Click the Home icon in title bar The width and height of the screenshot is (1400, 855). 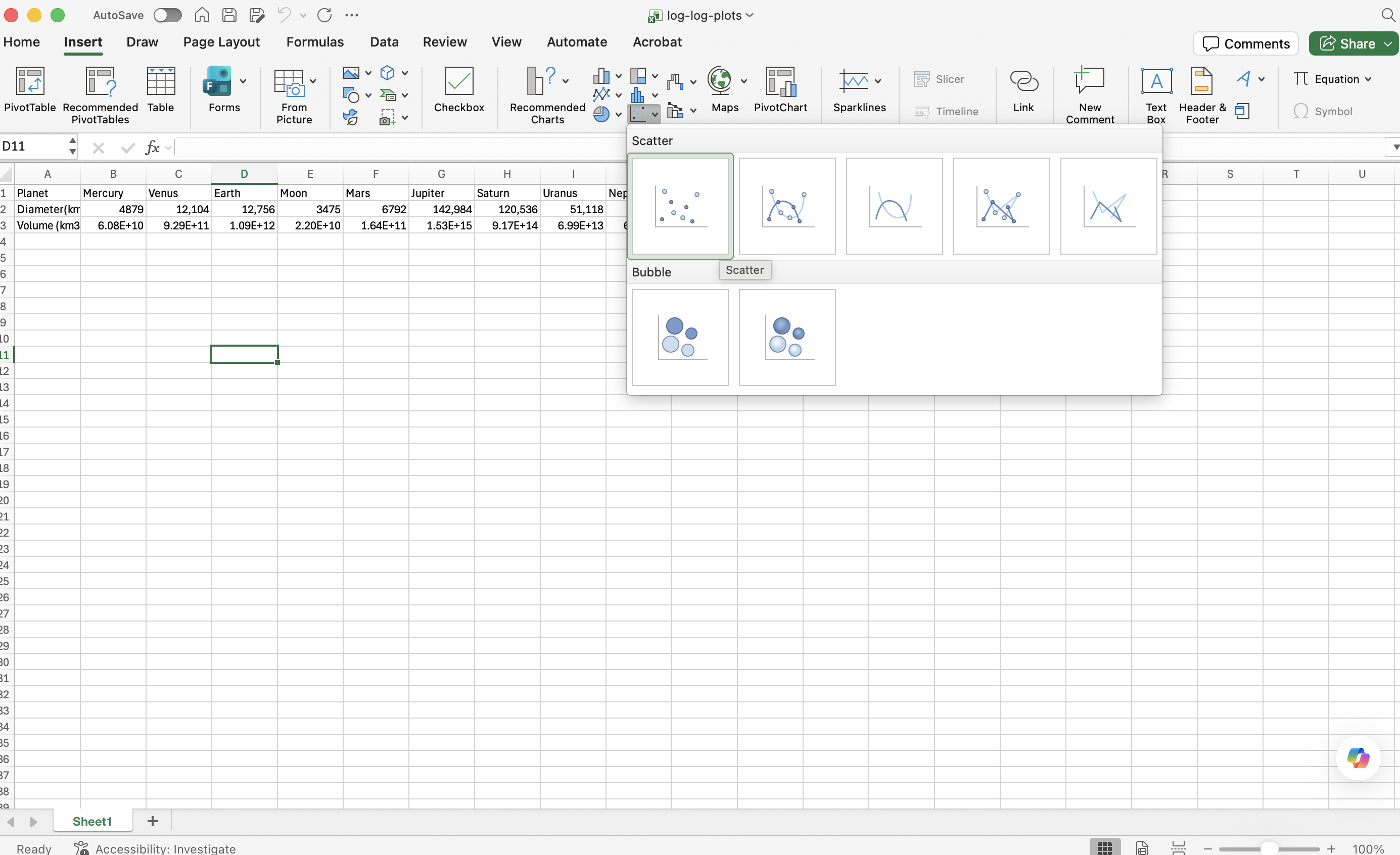click(202, 15)
